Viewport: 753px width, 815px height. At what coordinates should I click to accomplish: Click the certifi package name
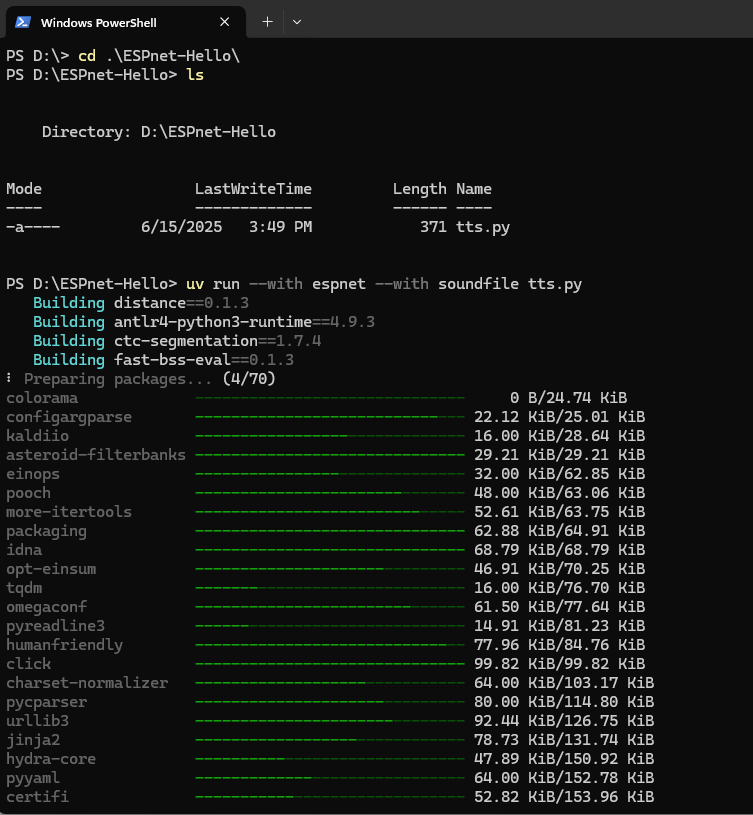(x=37, y=797)
